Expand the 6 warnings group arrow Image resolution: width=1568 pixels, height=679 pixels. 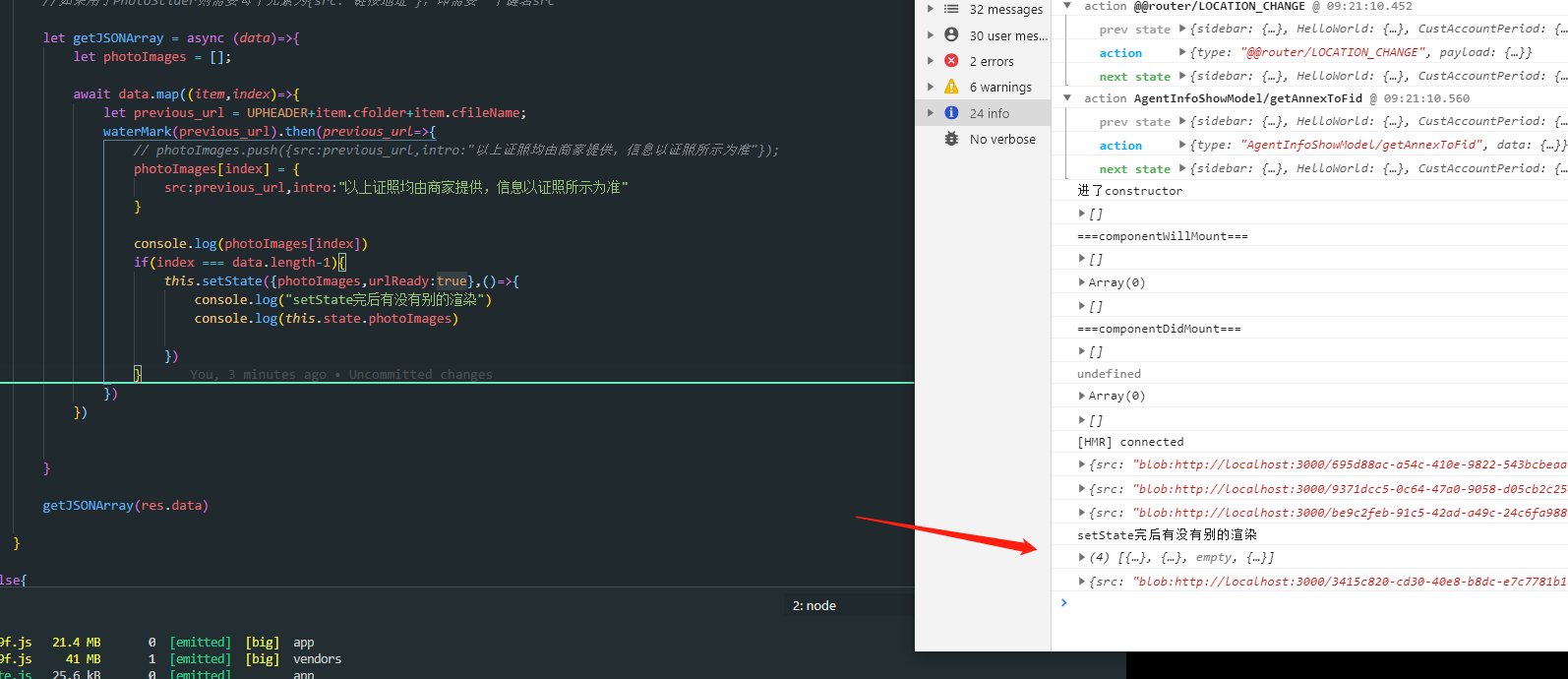click(931, 87)
